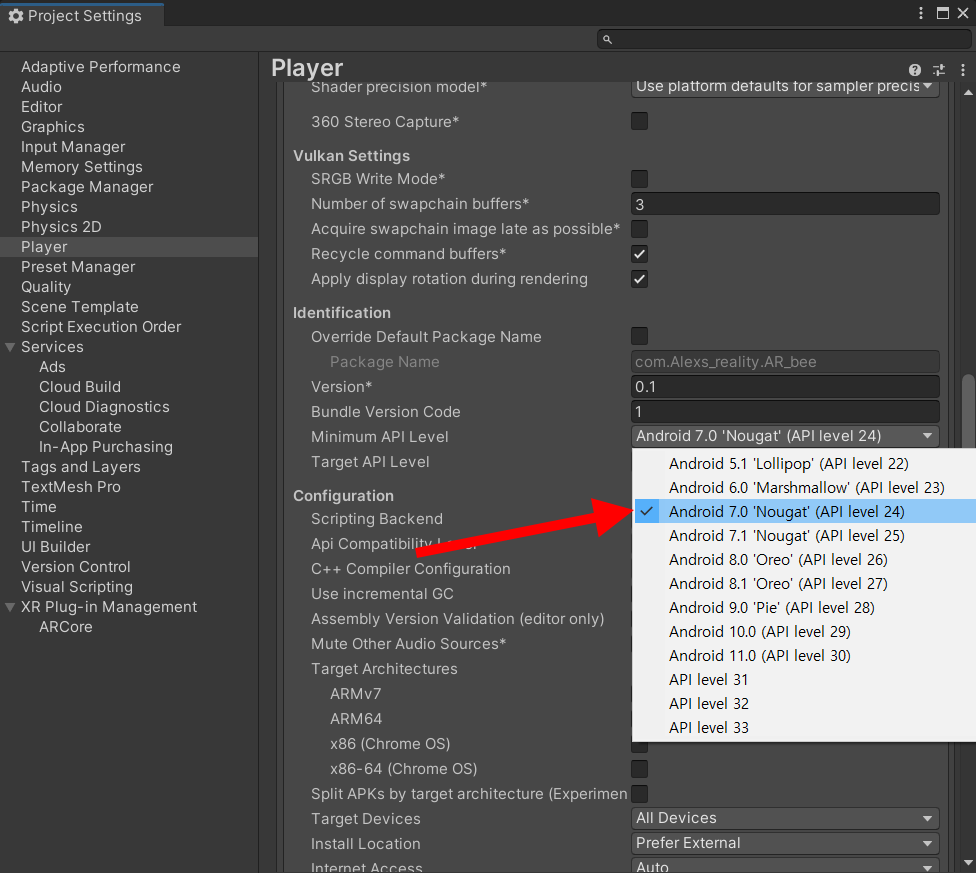Collapse the XR Plug-in Management section
The width and height of the screenshot is (976, 873).
tap(10, 607)
